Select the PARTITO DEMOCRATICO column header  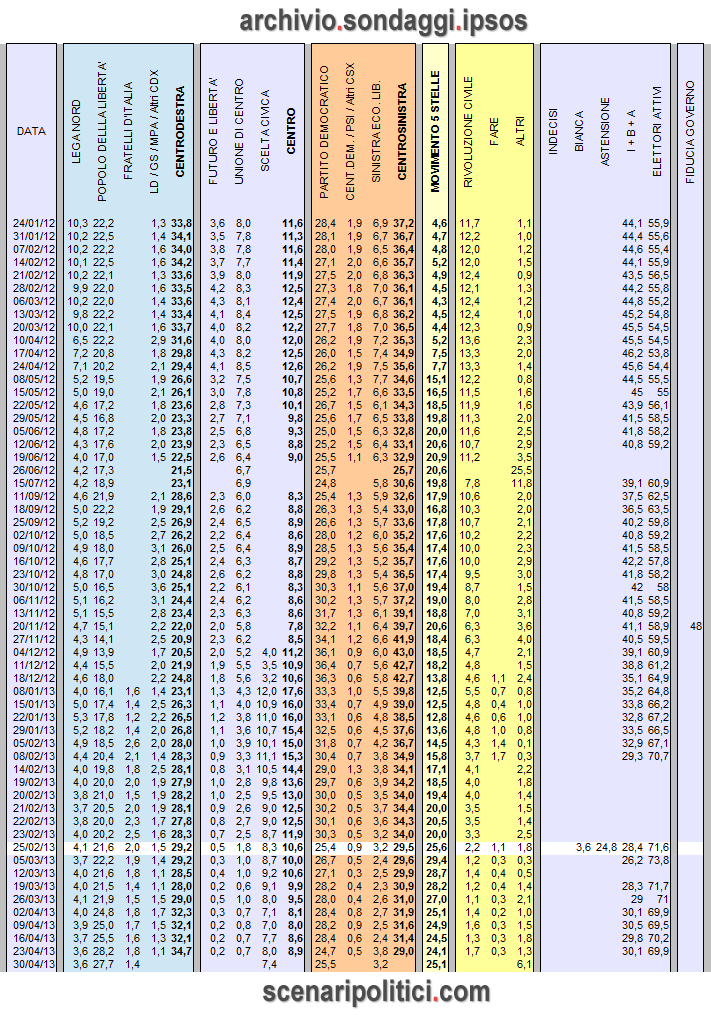[324, 132]
